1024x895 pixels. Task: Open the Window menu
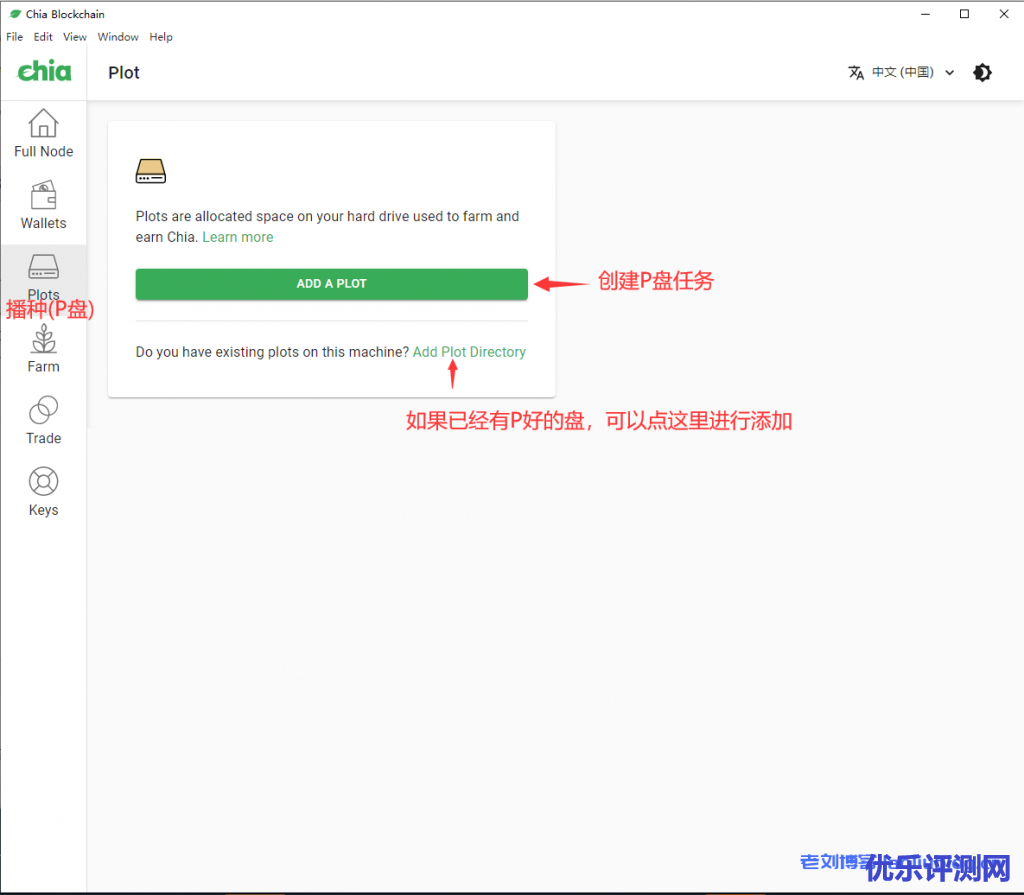coord(118,37)
